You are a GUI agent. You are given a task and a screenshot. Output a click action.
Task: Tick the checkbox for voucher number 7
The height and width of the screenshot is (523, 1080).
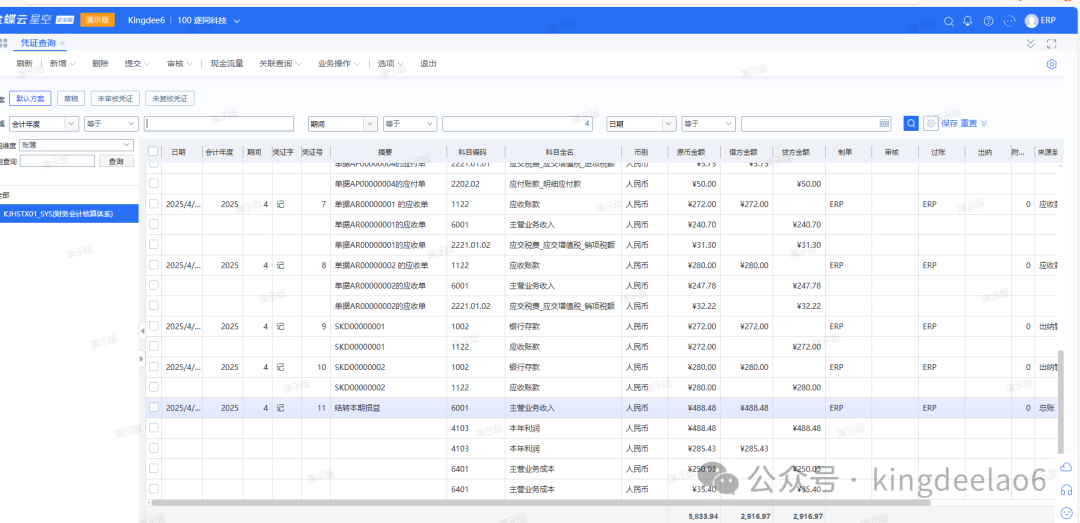tap(154, 204)
